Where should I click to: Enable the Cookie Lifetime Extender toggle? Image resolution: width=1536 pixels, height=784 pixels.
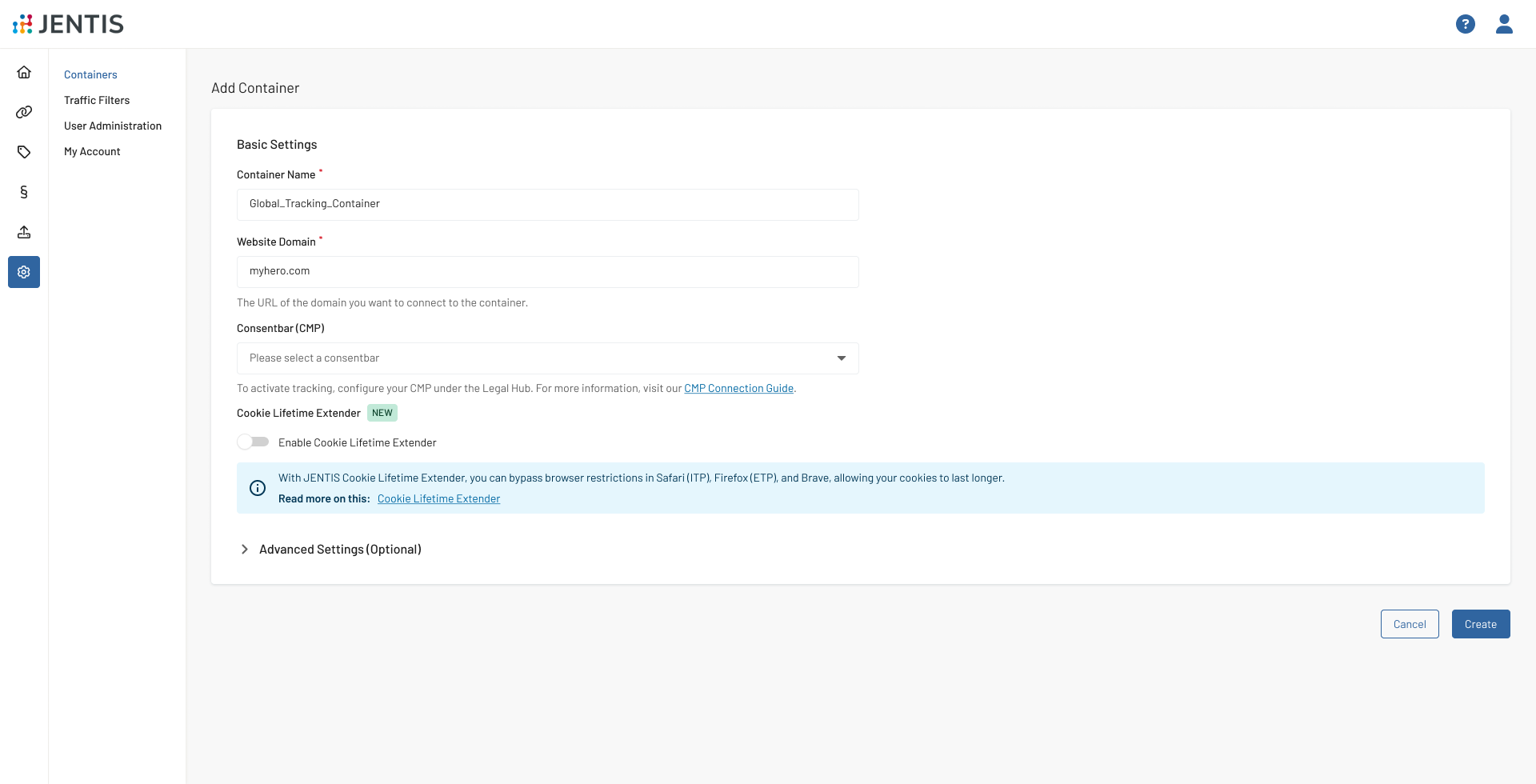pyautogui.click(x=253, y=442)
